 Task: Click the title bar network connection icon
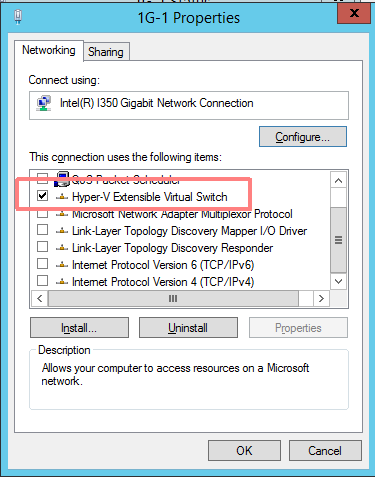[x=18, y=17]
